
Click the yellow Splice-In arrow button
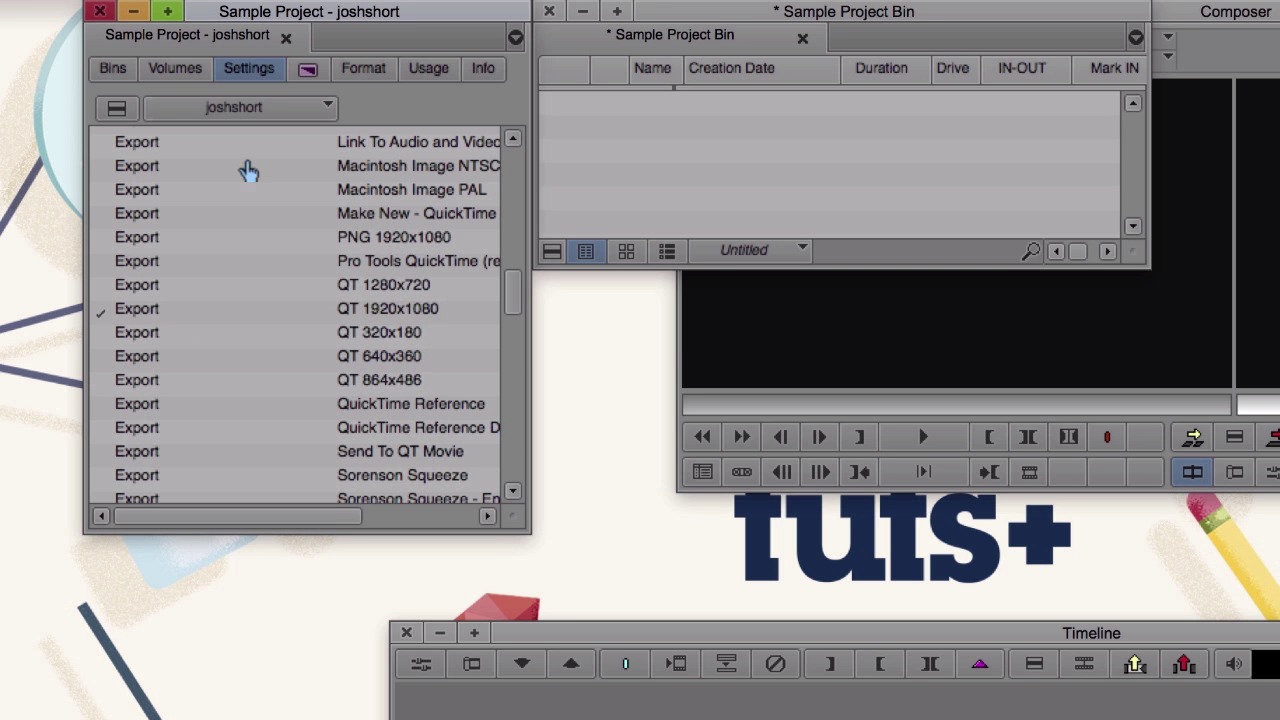click(x=1193, y=437)
